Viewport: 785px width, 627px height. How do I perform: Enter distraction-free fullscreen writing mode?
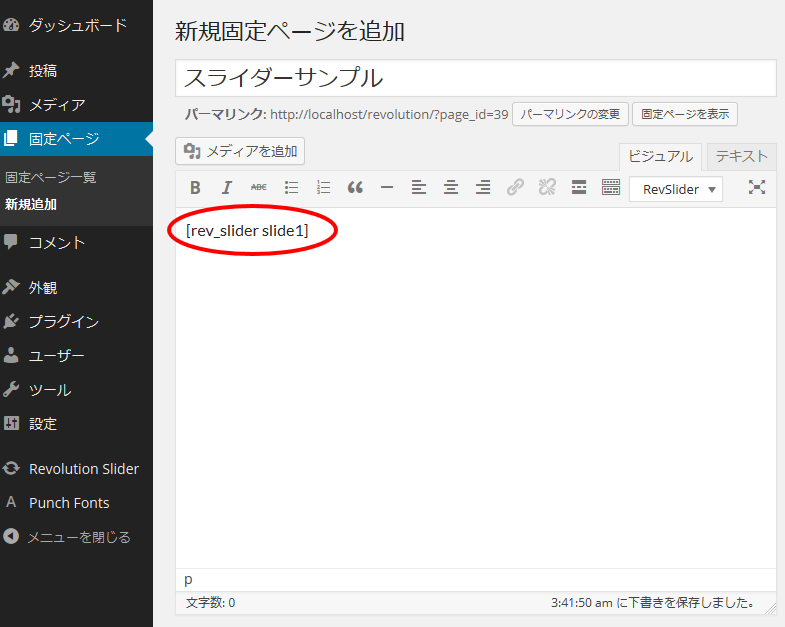coord(757,188)
